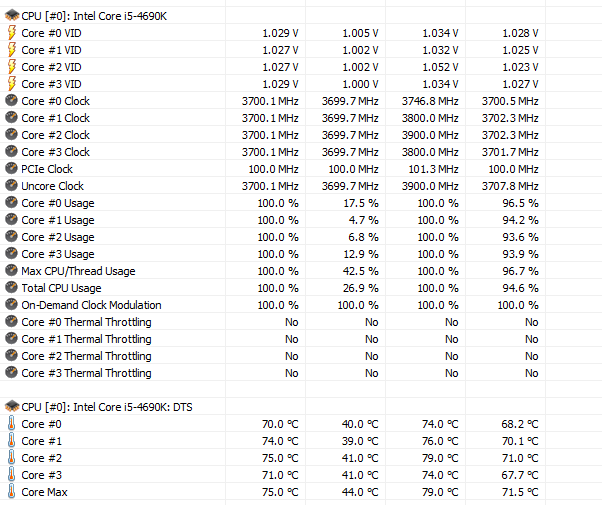
Task: Collapse the Intel Core i5-4690K: DTS group
Action: click(x=107, y=407)
